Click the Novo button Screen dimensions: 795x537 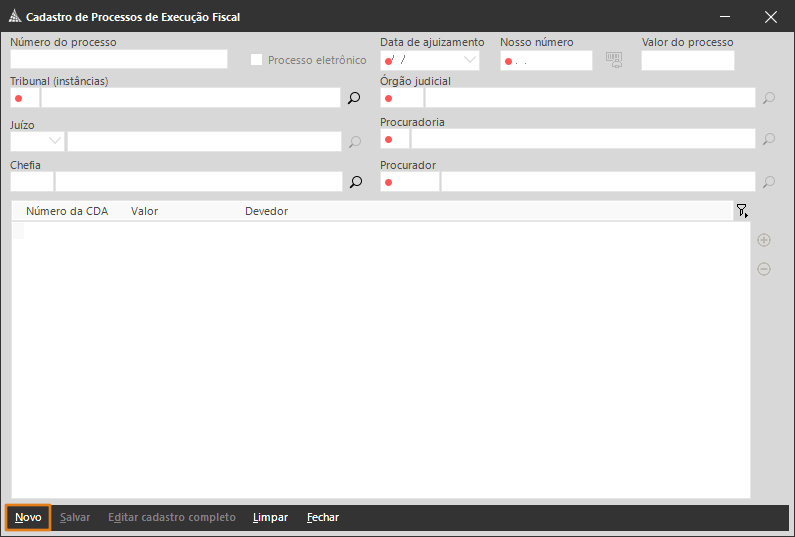[28, 518]
